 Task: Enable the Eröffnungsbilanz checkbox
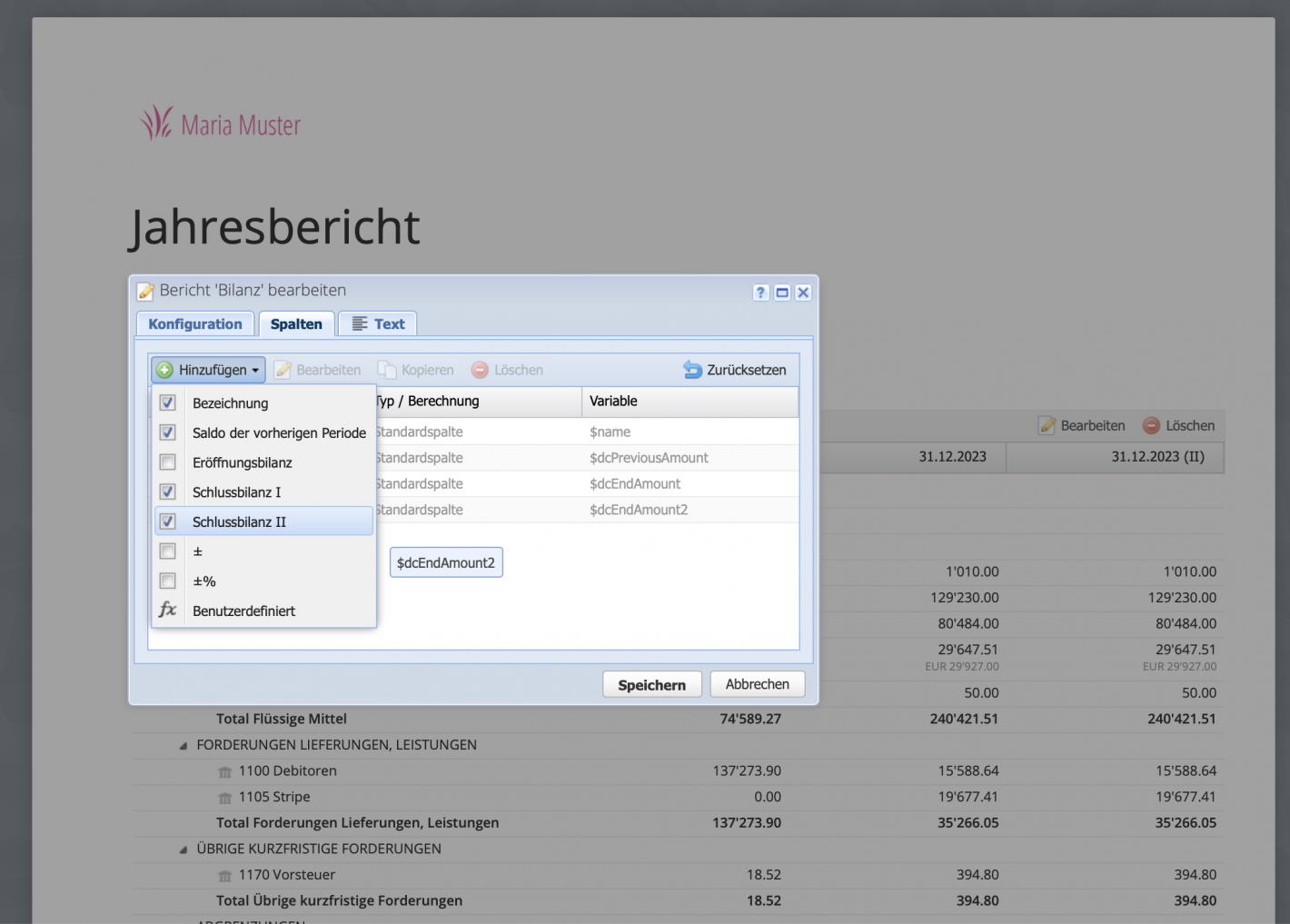pos(167,462)
